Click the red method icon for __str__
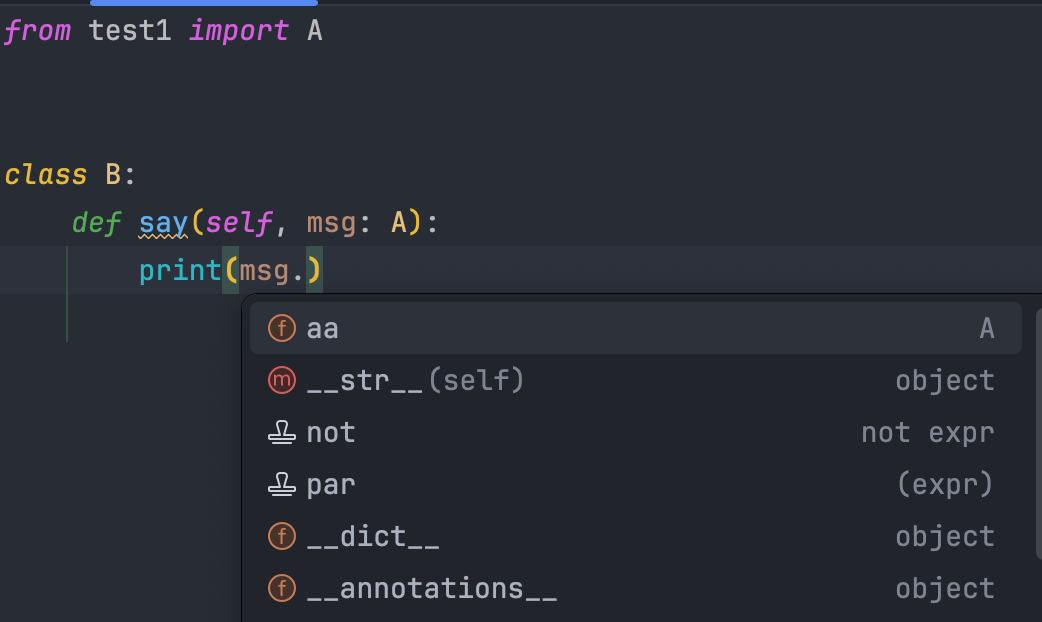Viewport: 1042px width, 622px height. tap(283, 380)
